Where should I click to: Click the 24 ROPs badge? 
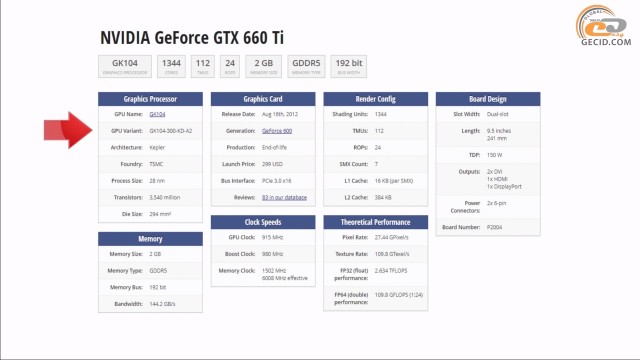(x=230, y=66)
